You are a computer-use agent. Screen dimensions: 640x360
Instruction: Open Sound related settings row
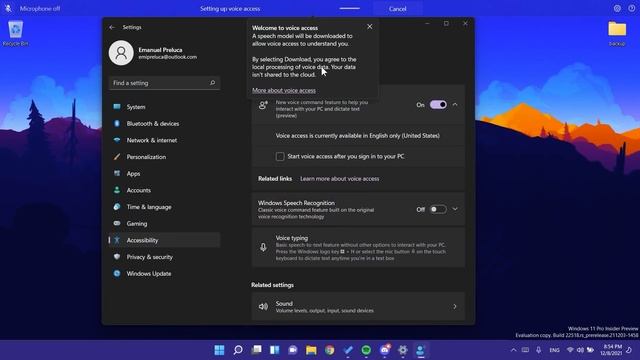point(358,307)
